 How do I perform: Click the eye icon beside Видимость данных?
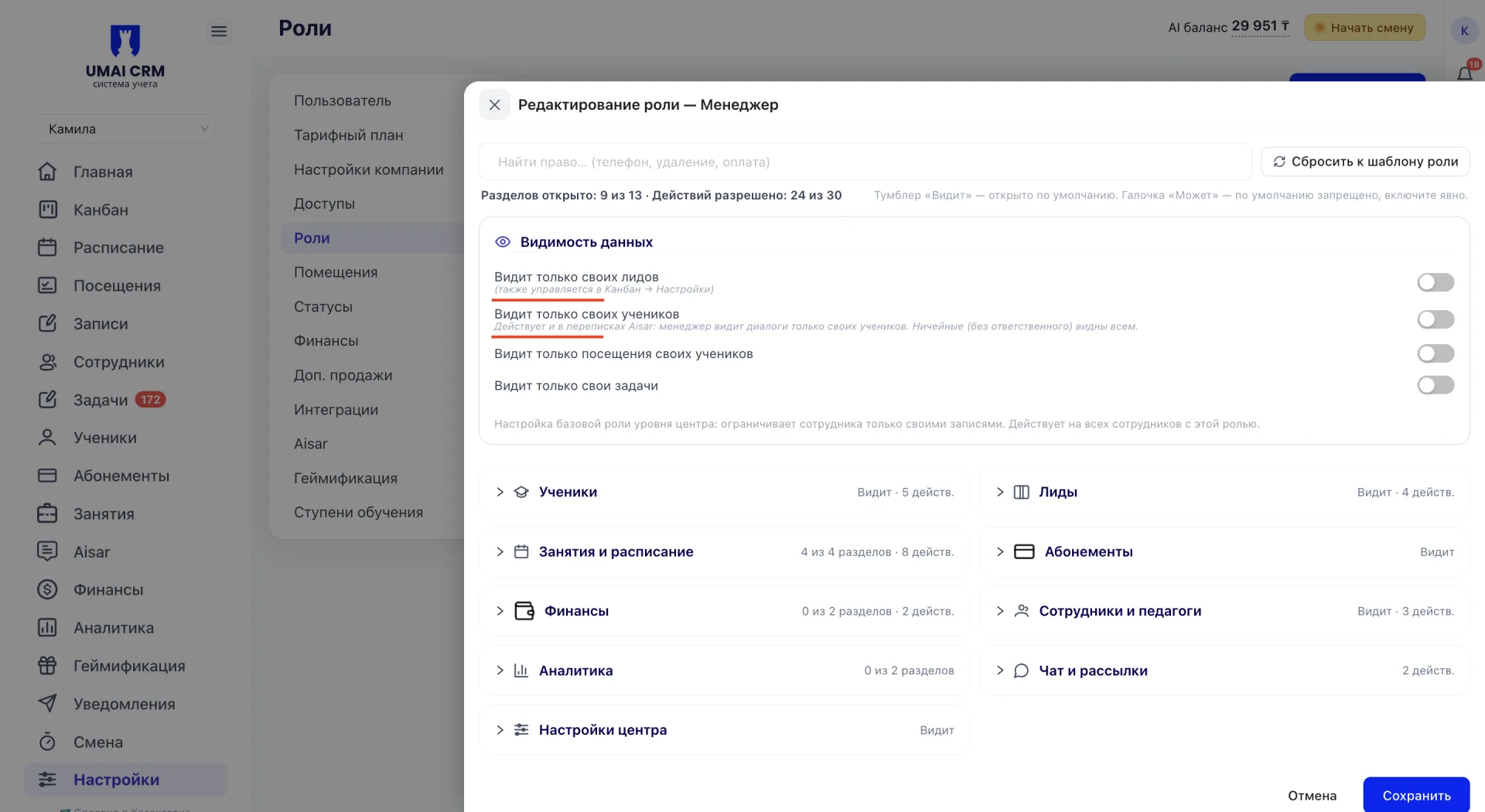click(503, 242)
